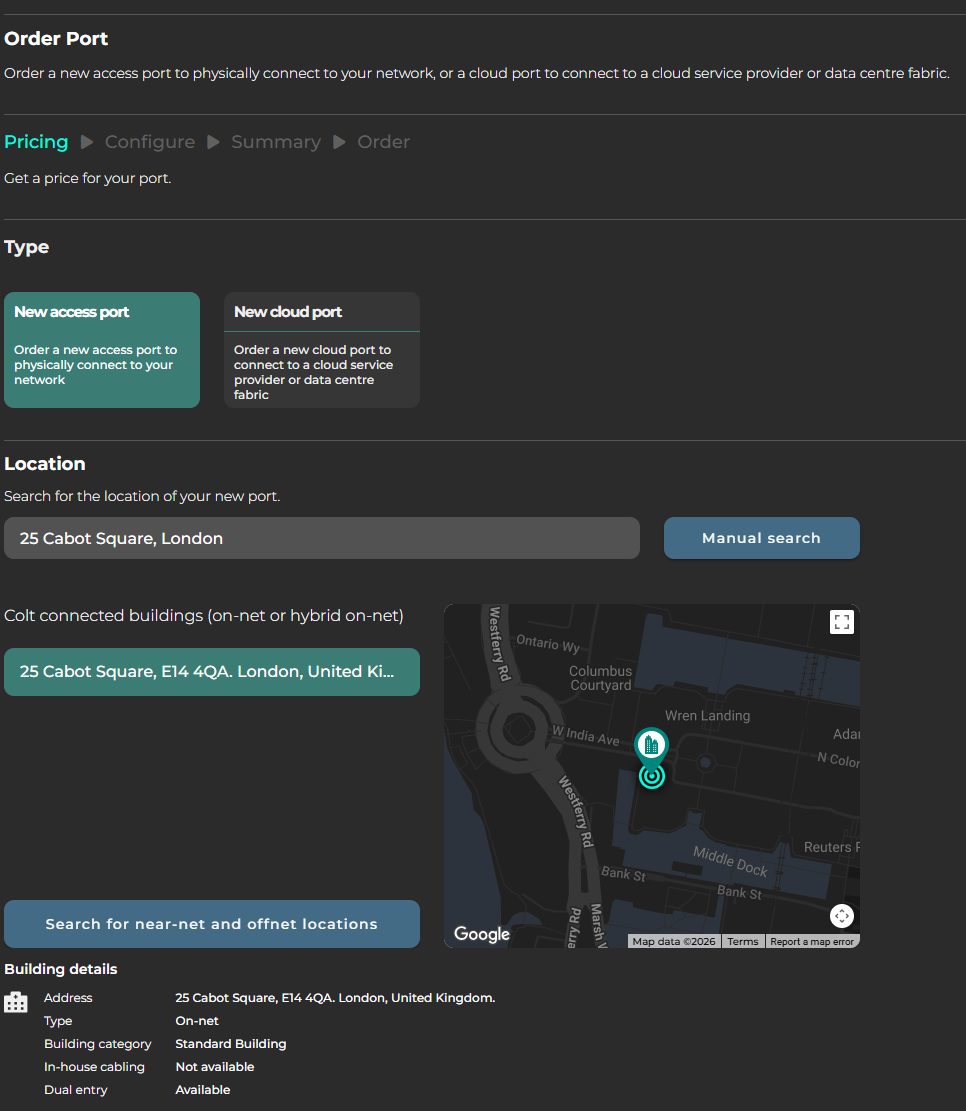Click the Columbus Courtyard label on map
Image resolution: width=966 pixels, height=1111 pixels.
coord(600,678)
